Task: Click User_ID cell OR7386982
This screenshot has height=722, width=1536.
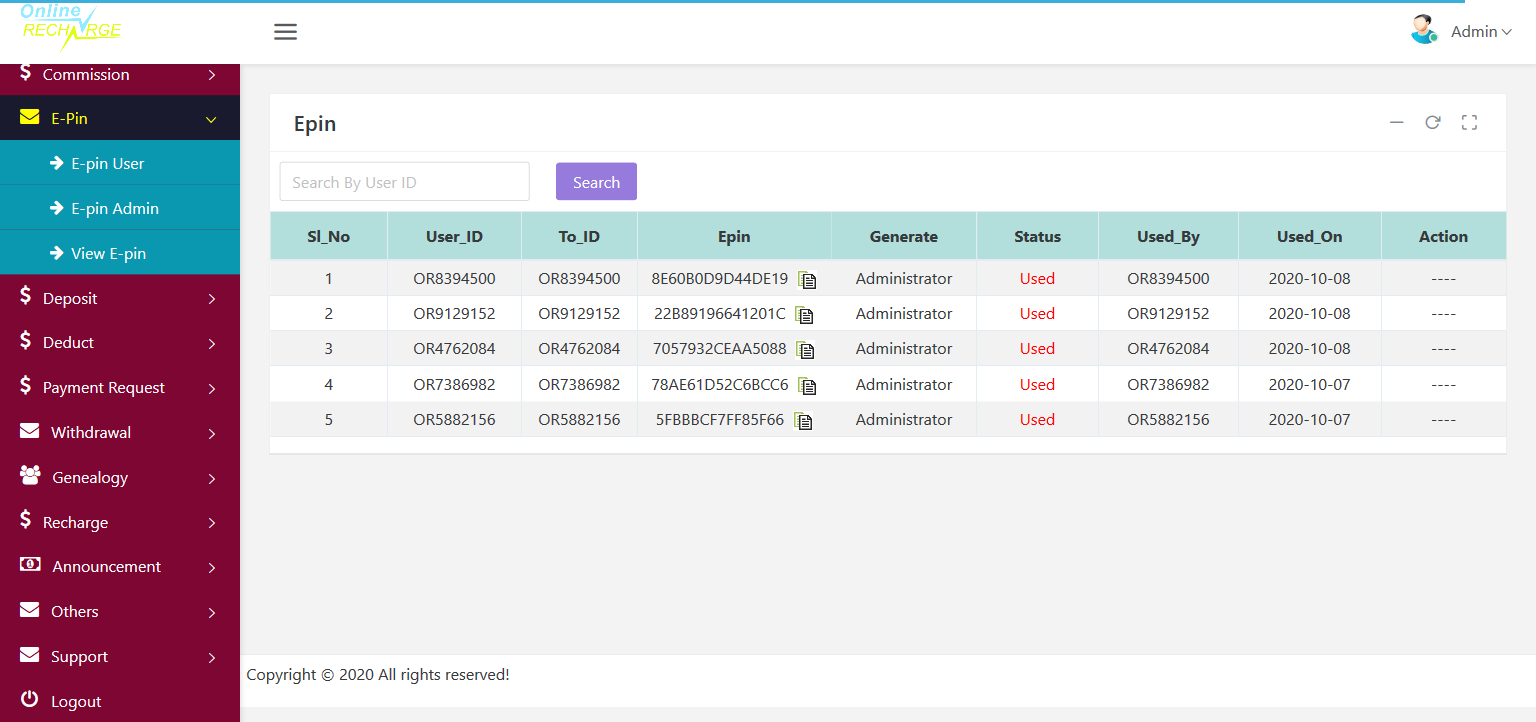Action: (454, 384)
